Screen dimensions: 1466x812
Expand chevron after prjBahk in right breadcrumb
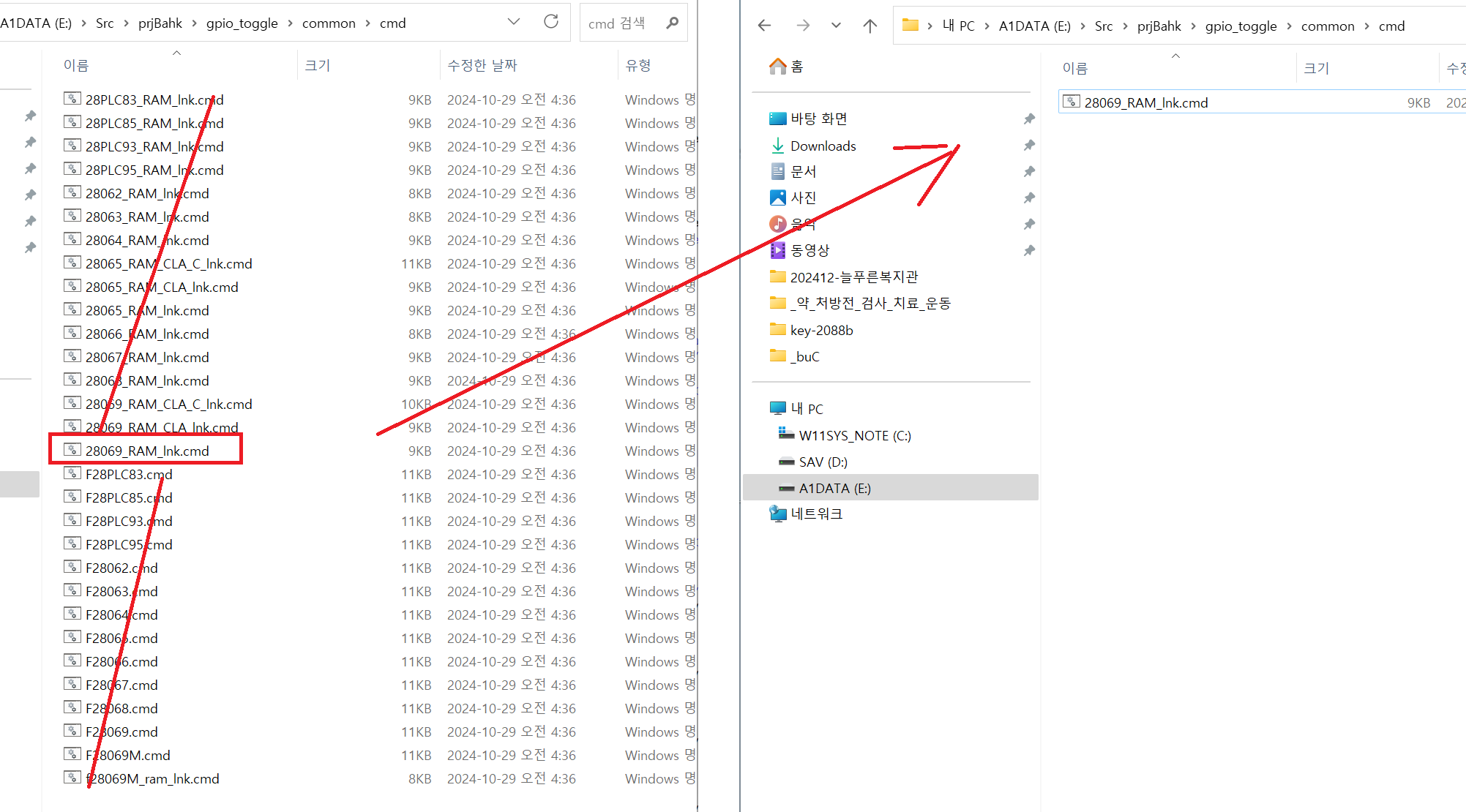point(1193,26)
